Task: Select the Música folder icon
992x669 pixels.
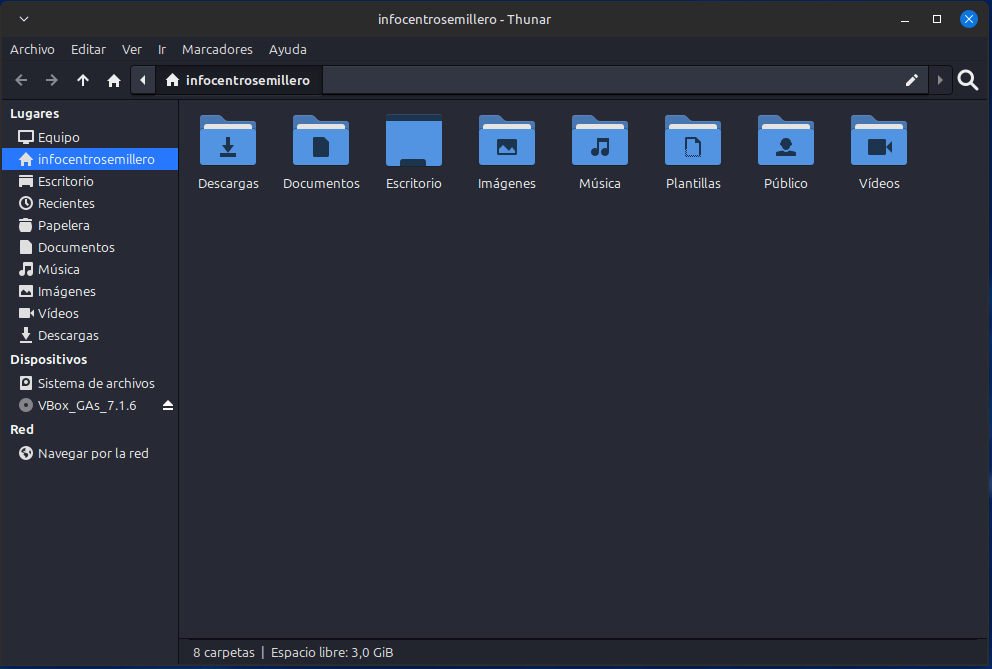Action: 600,140
